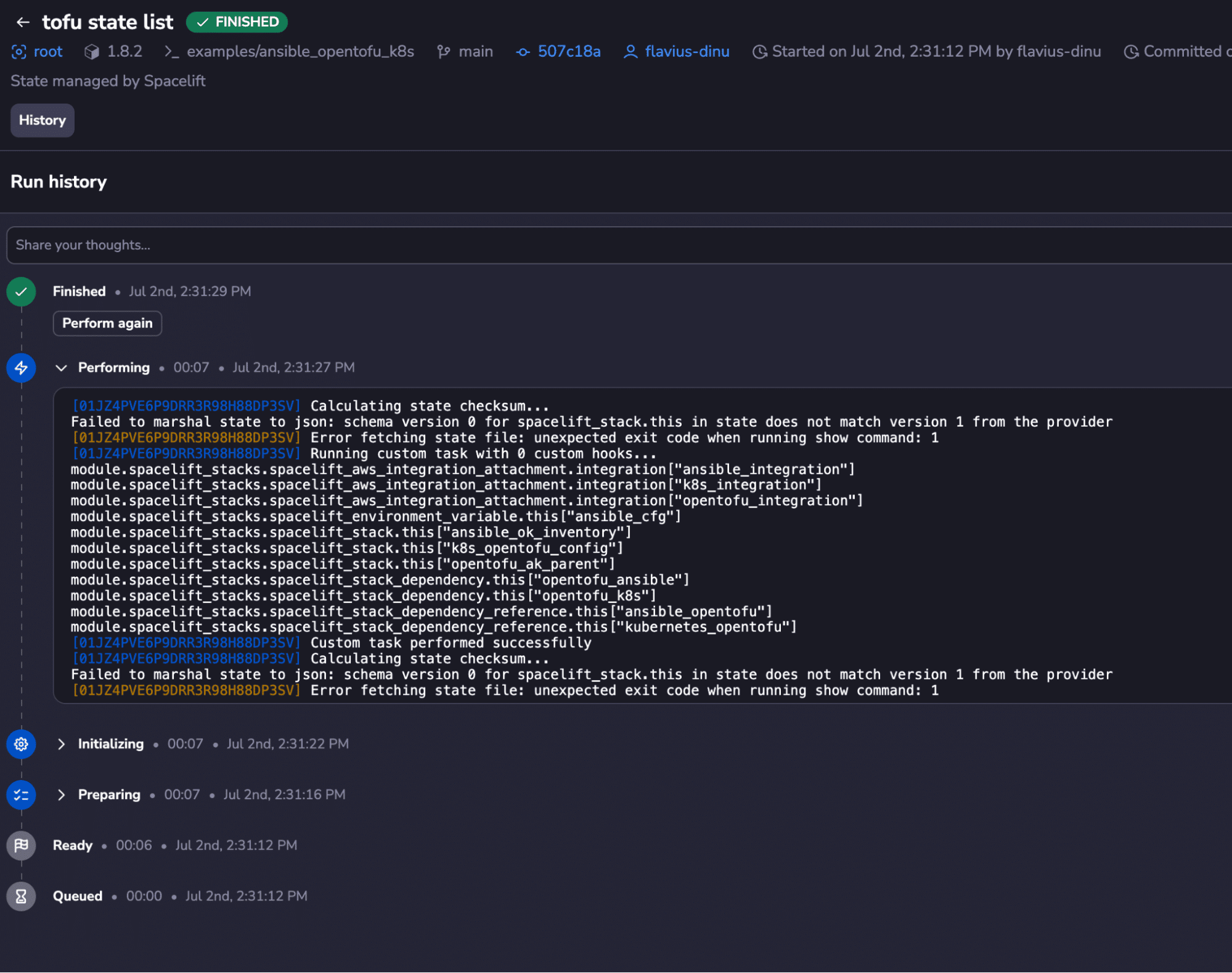Click the stack icon beside root
The image size is (1232, 973).
coord(19,52)
